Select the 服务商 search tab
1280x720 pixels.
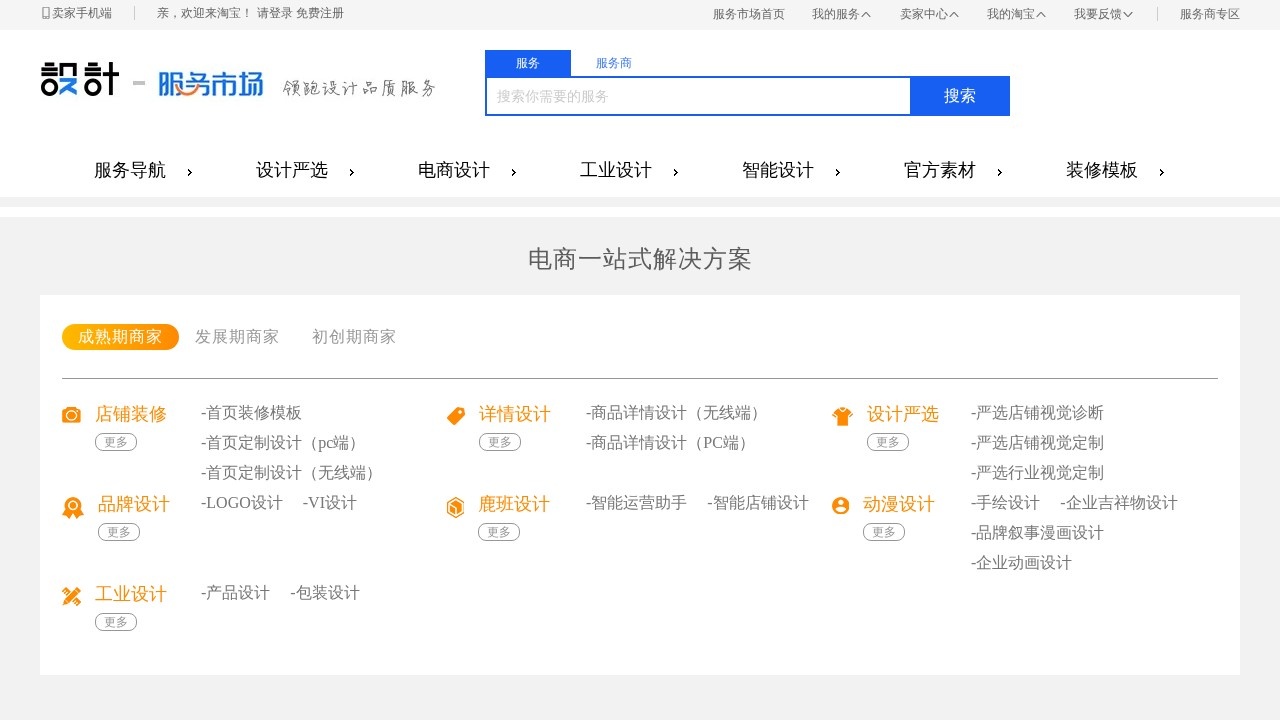point(614,63)
